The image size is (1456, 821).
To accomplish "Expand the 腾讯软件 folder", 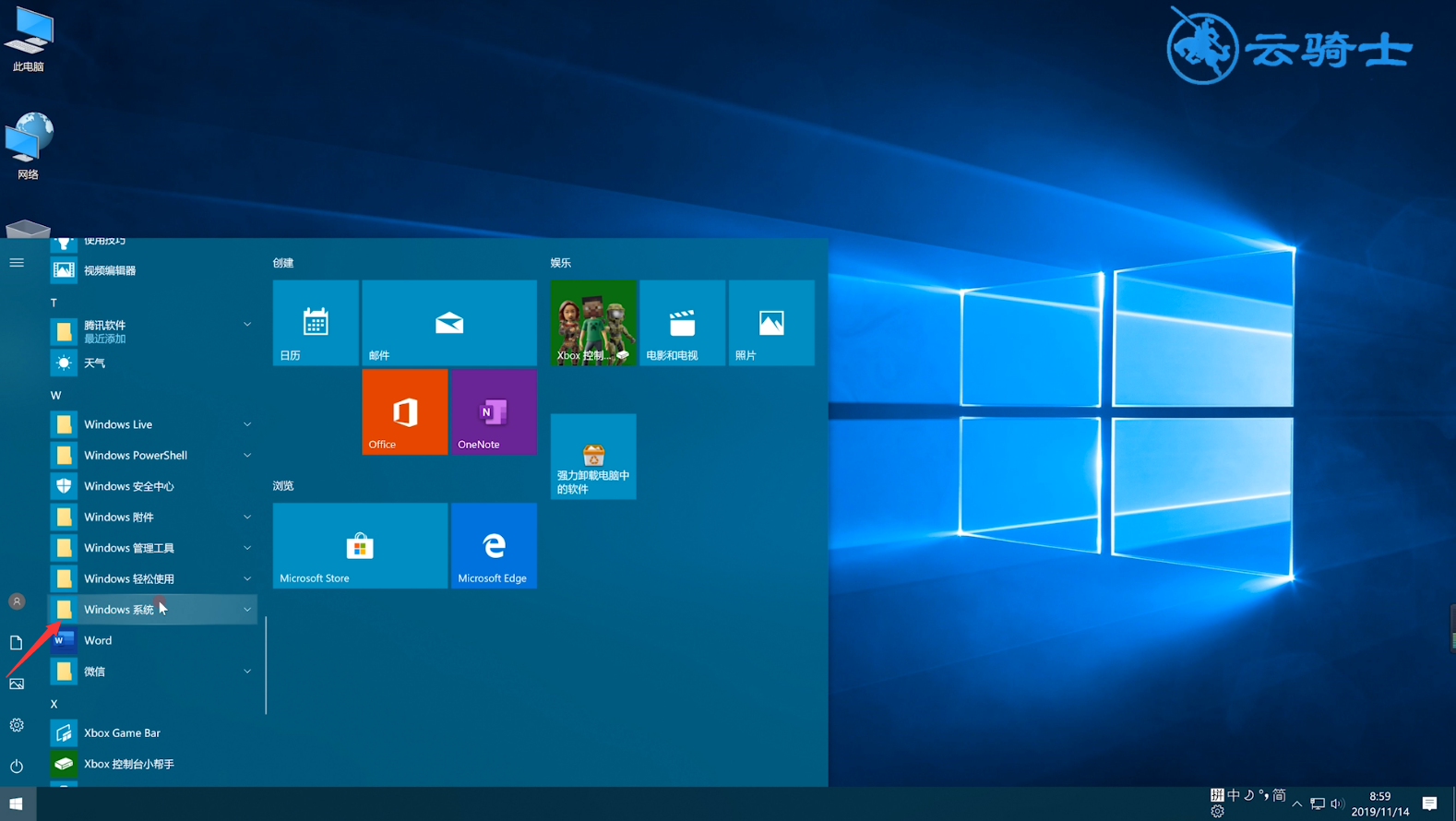I will click(152, 331).
